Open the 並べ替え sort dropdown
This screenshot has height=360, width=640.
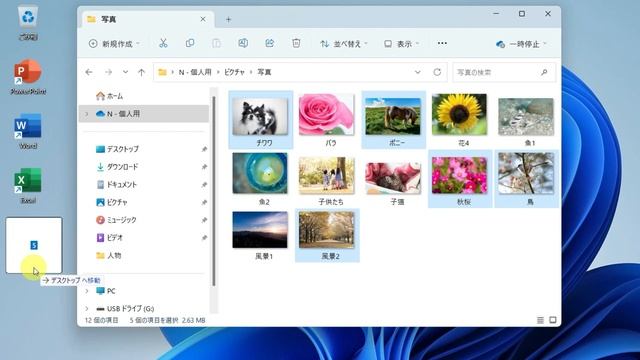point(344,44)
